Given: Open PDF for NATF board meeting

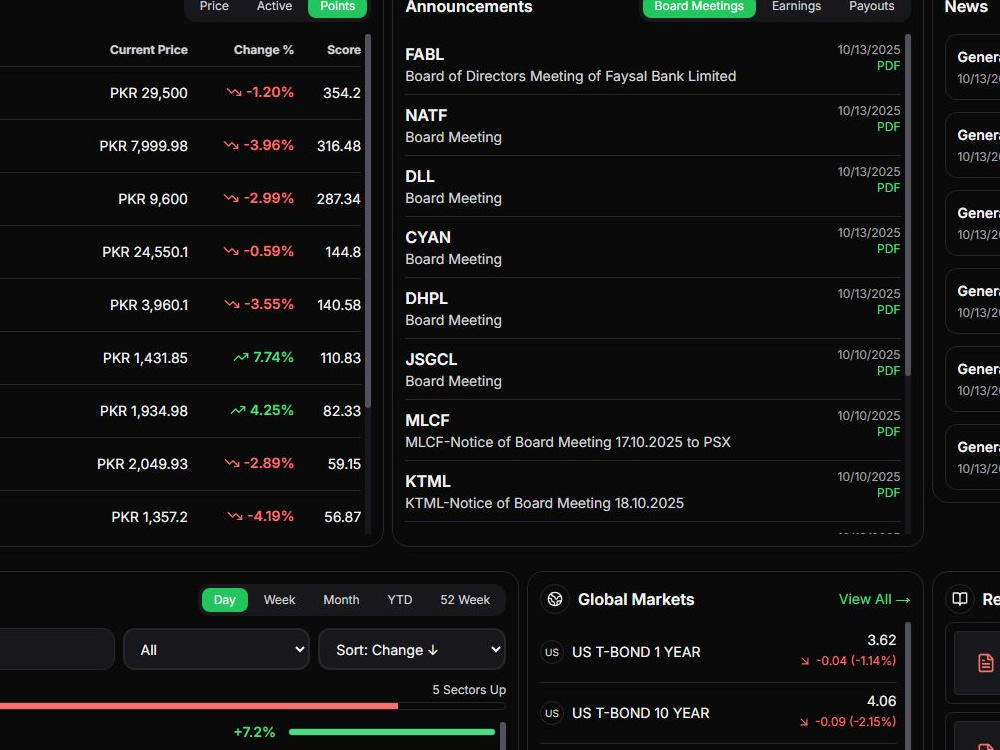Looking at the screenshot, I should pos(888,127).
